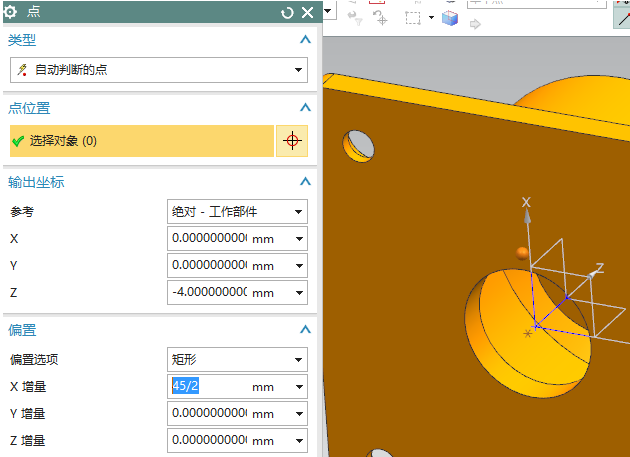Click the 选择对象 (0) selection field
This screenshot has width=630, height=457.
click(x=140, y=141)
